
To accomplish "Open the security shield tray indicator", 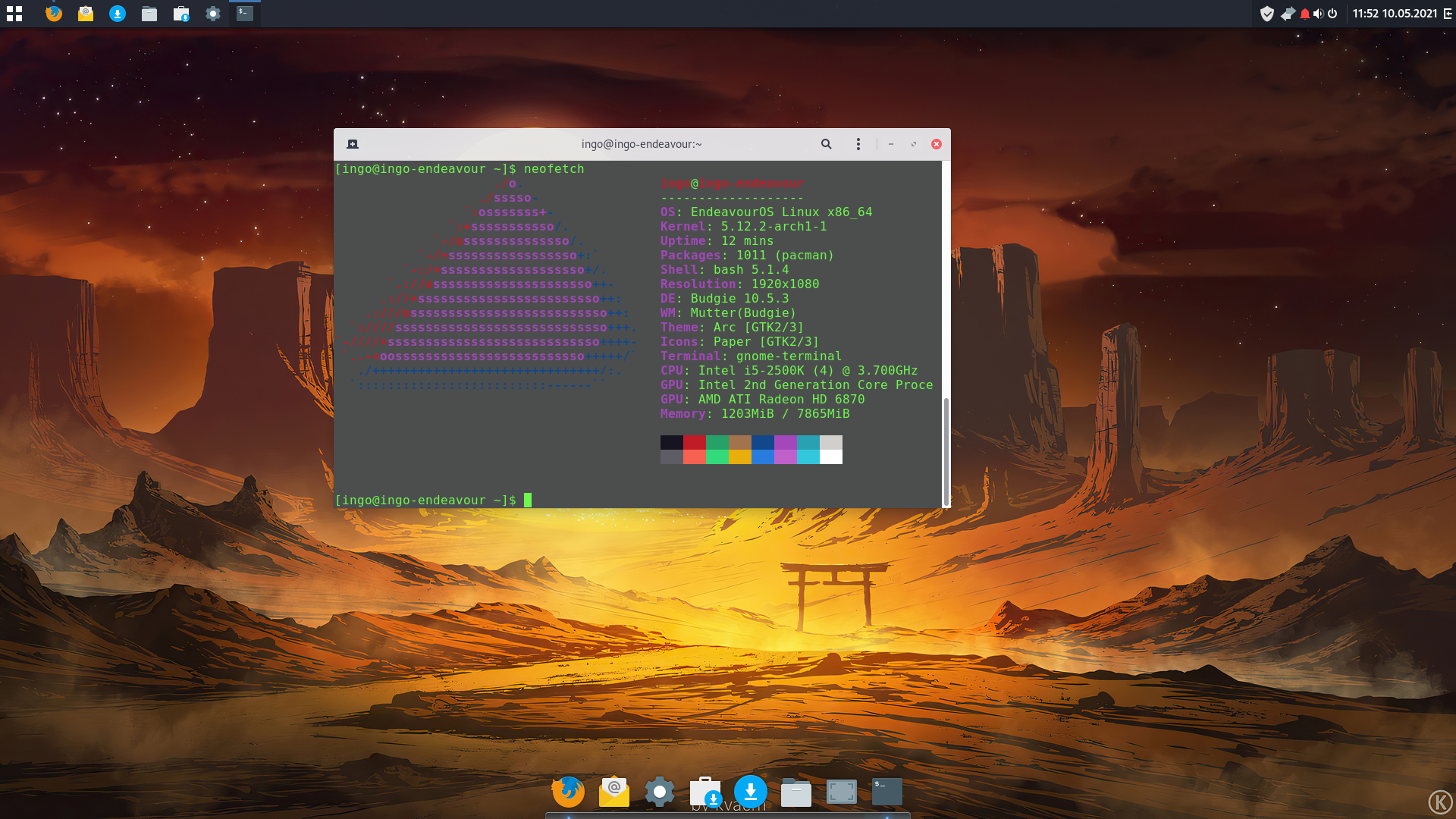I will coord(1266,14).
